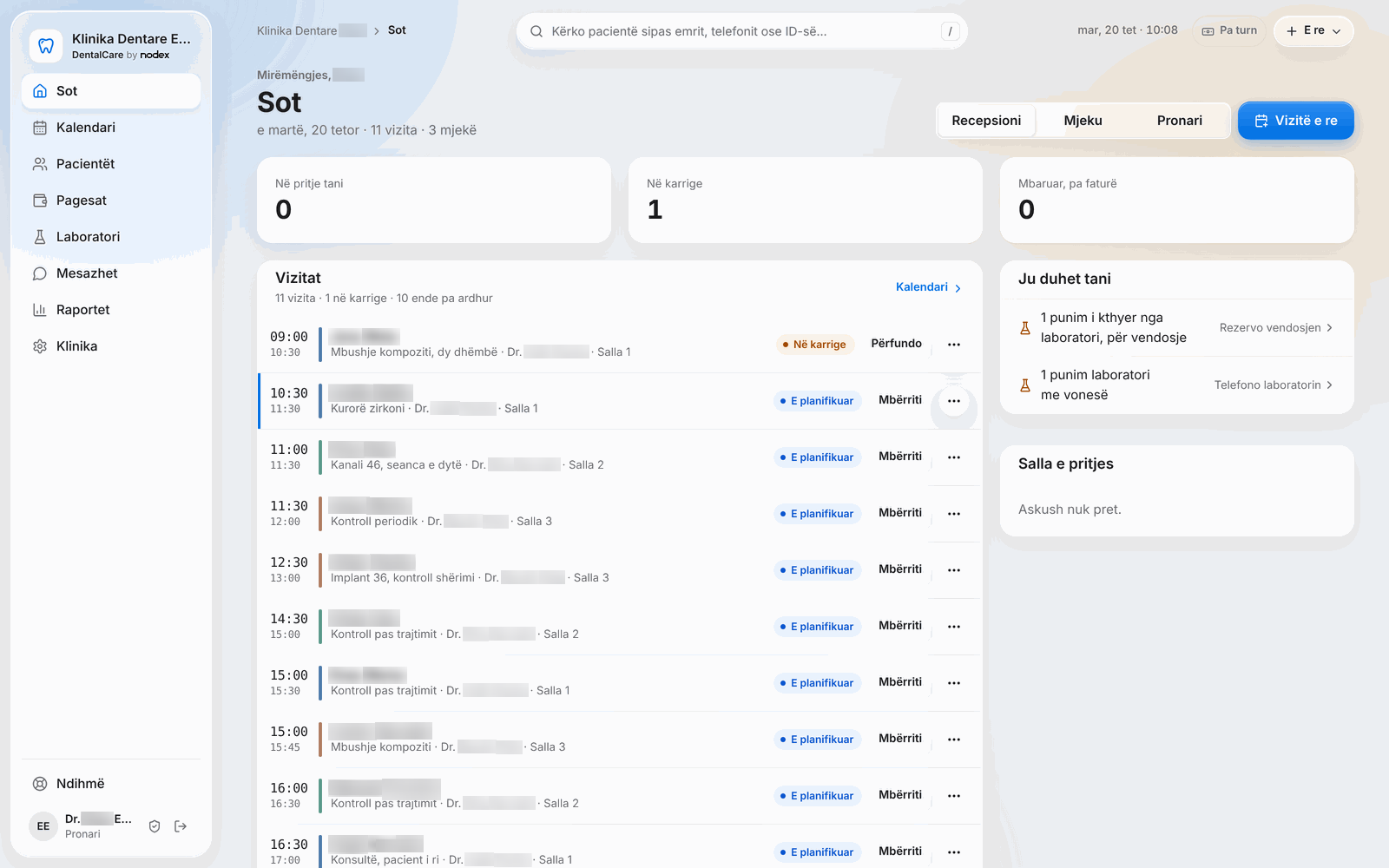Create new visit with Vizitë e re

[x=1295, y=121]
